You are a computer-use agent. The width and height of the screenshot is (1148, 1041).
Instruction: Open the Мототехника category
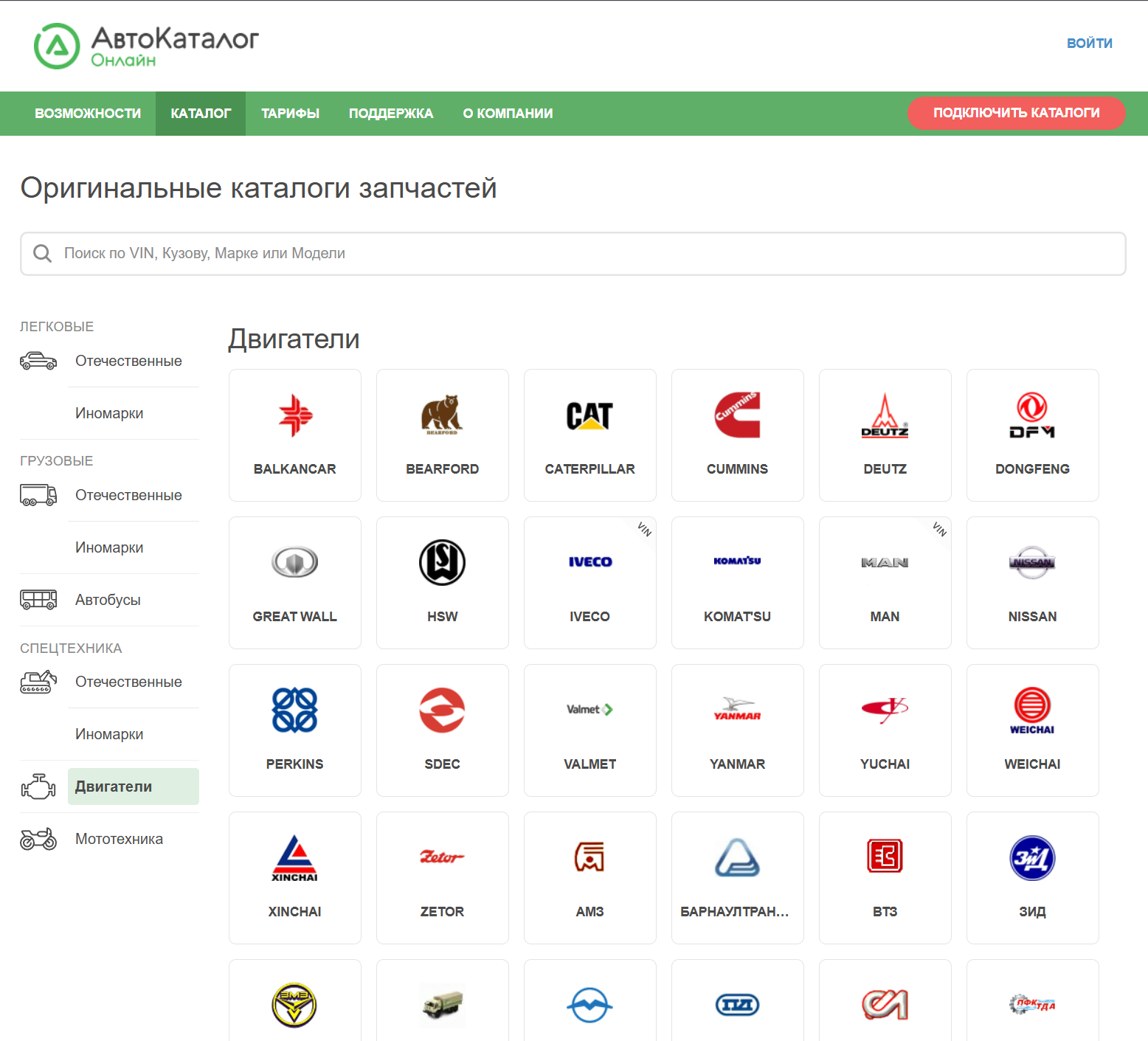tap(119, 839)
